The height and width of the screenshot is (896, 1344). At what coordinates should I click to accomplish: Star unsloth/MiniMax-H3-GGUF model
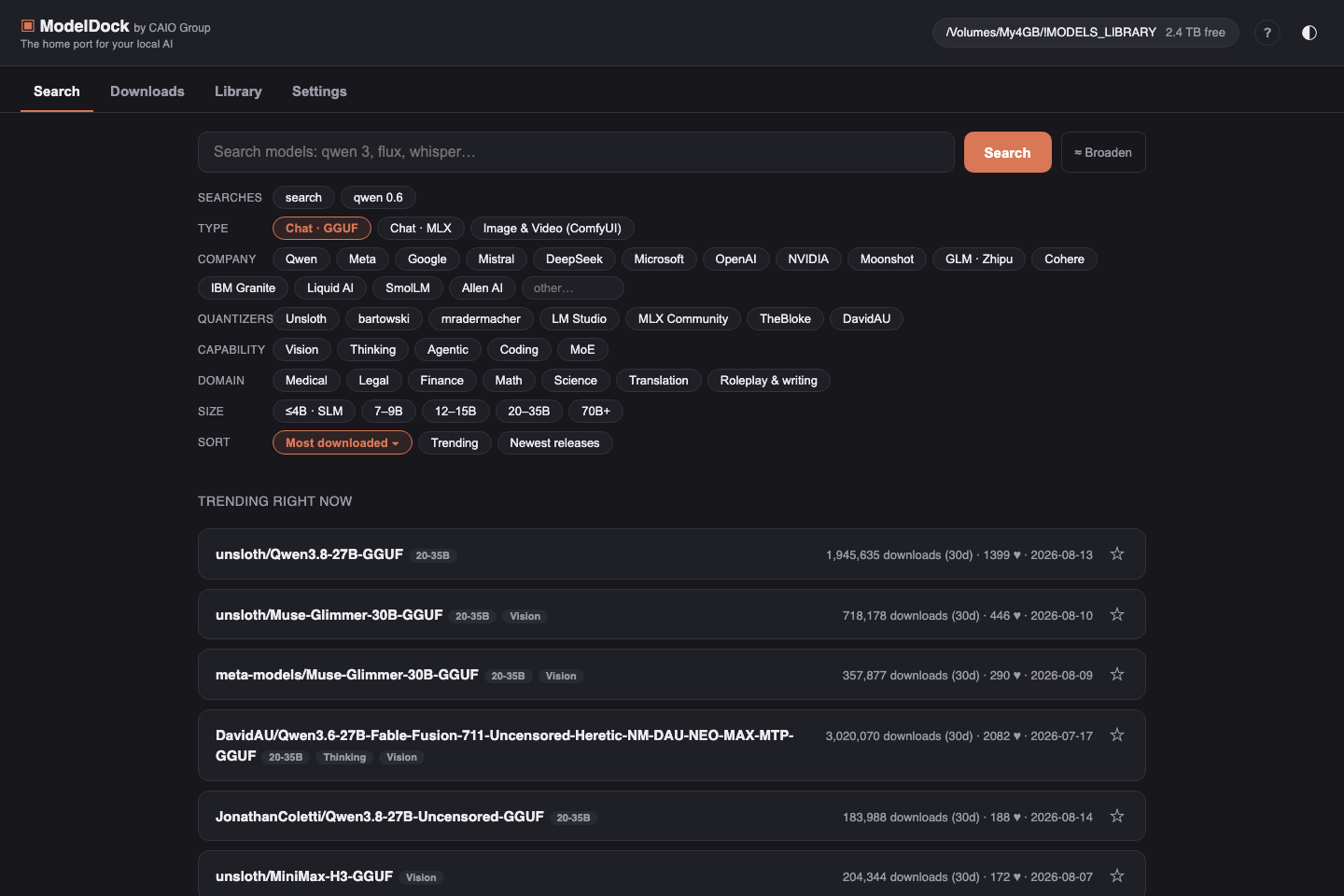click(x=1117, y=876)
